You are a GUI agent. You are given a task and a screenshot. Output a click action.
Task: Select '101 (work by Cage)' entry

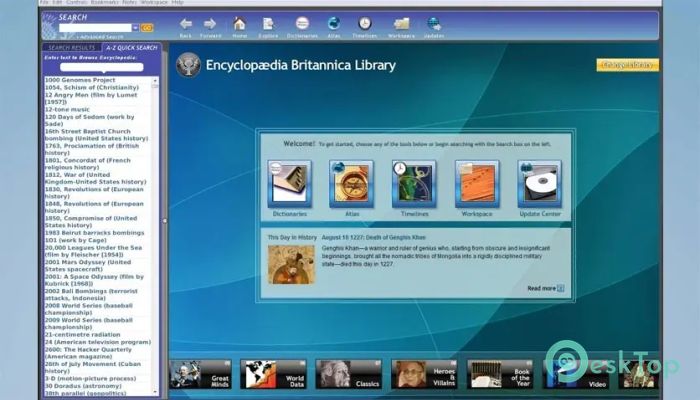(x=75, y=240)
